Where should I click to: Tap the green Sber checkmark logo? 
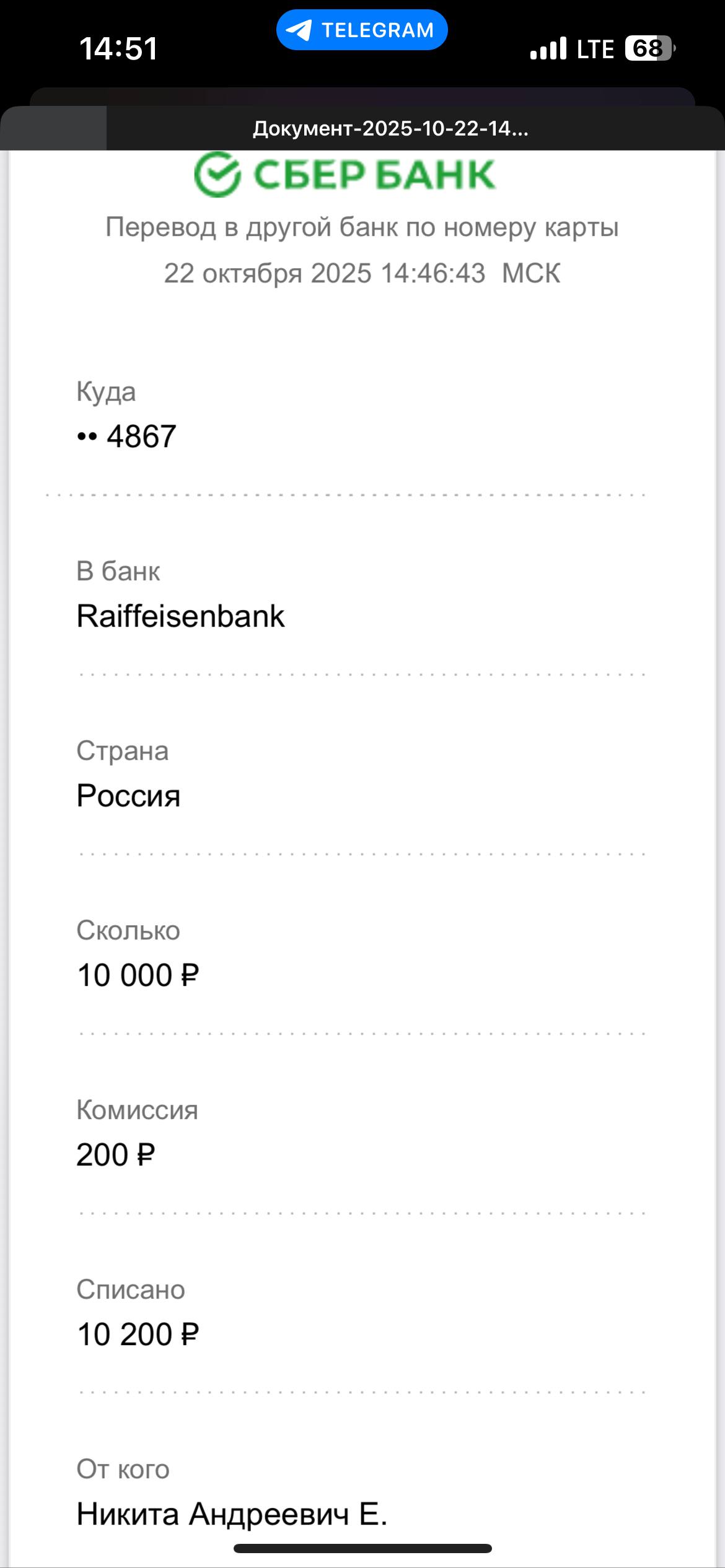coord(217,175)
